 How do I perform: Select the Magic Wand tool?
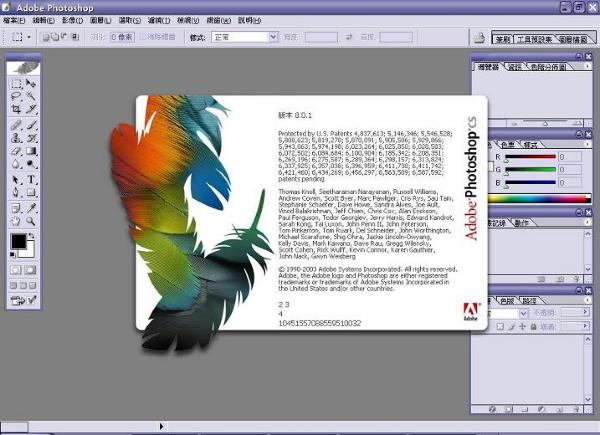pyautogui.click(x=31, y=96)
